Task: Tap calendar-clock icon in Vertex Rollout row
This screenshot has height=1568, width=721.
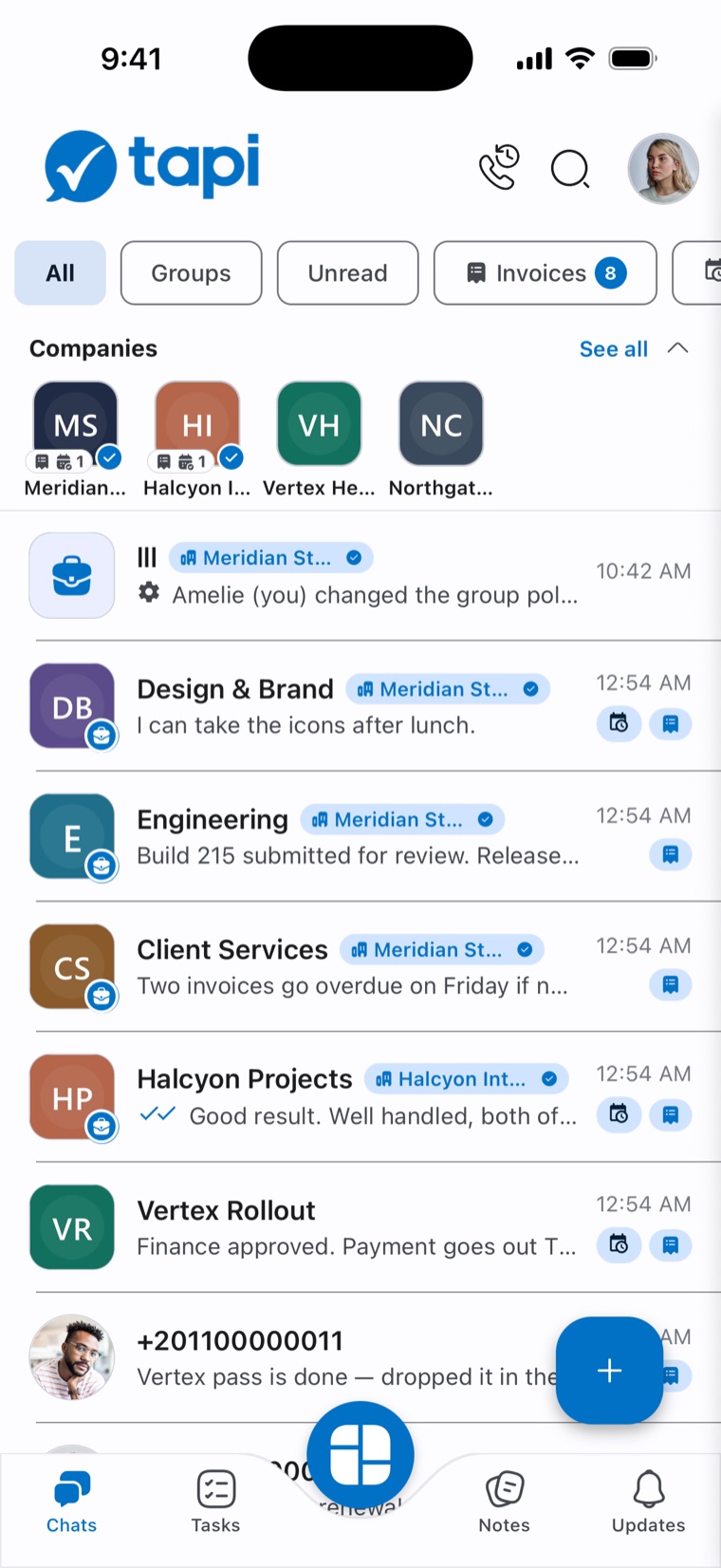Action: [619, 1244]
